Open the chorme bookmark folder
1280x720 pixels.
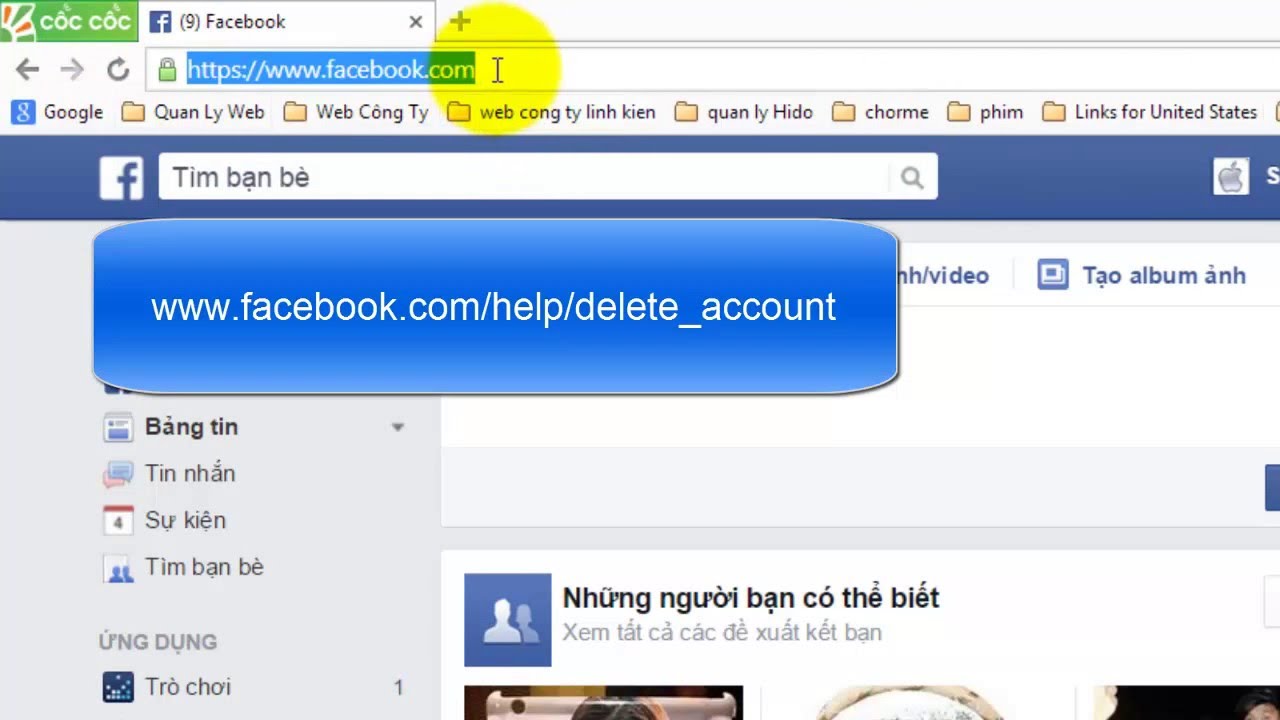pyautogui.click(x=880, y=112)
